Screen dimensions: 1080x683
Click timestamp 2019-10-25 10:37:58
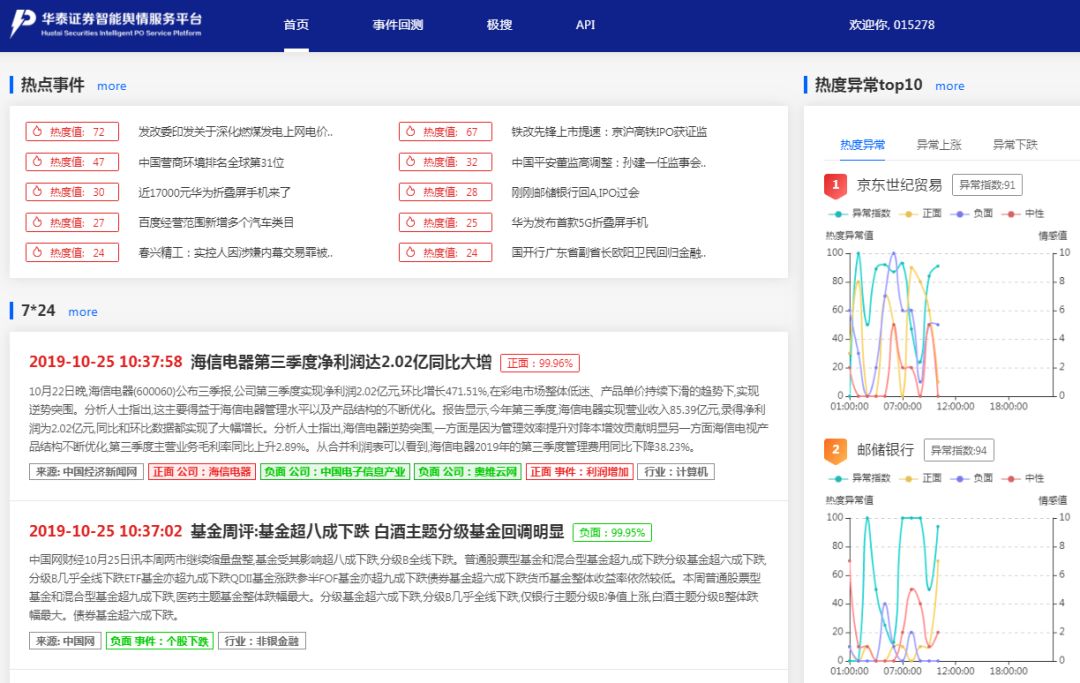pos(105,362)
